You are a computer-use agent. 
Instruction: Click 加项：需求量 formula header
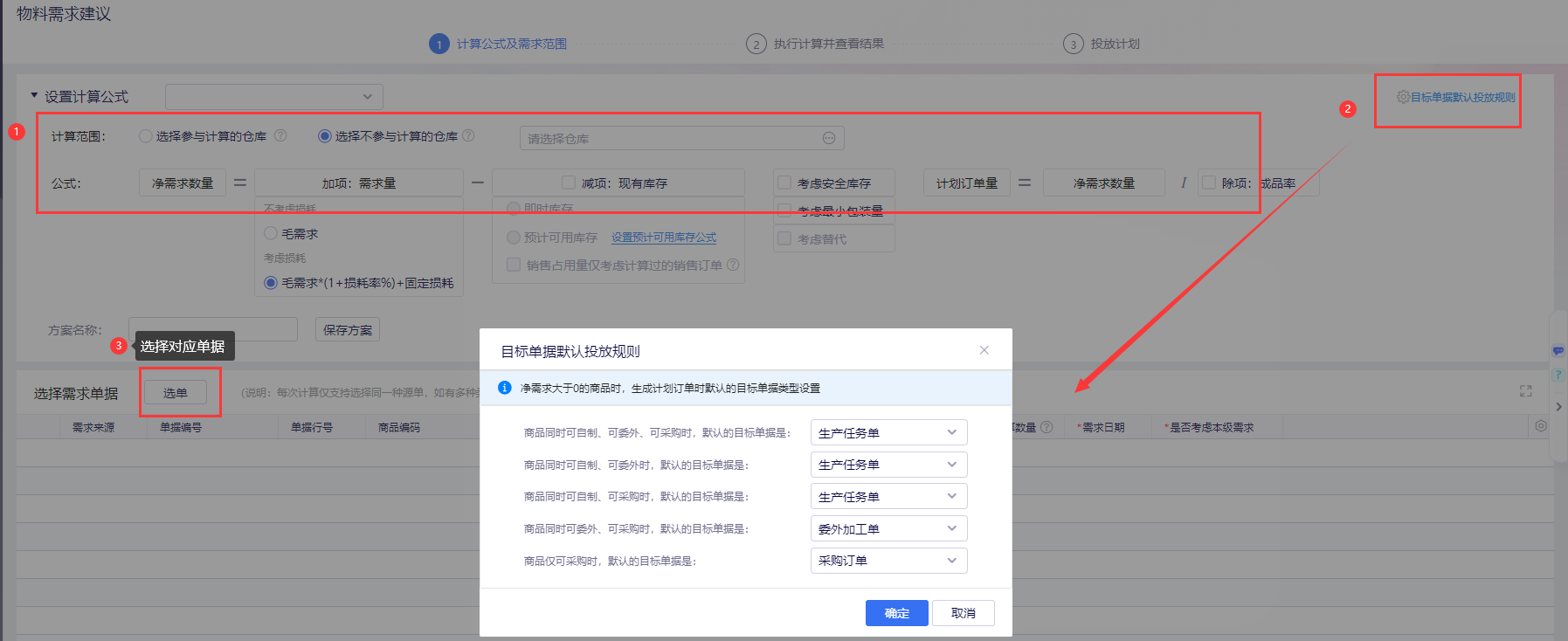point(359,183)
